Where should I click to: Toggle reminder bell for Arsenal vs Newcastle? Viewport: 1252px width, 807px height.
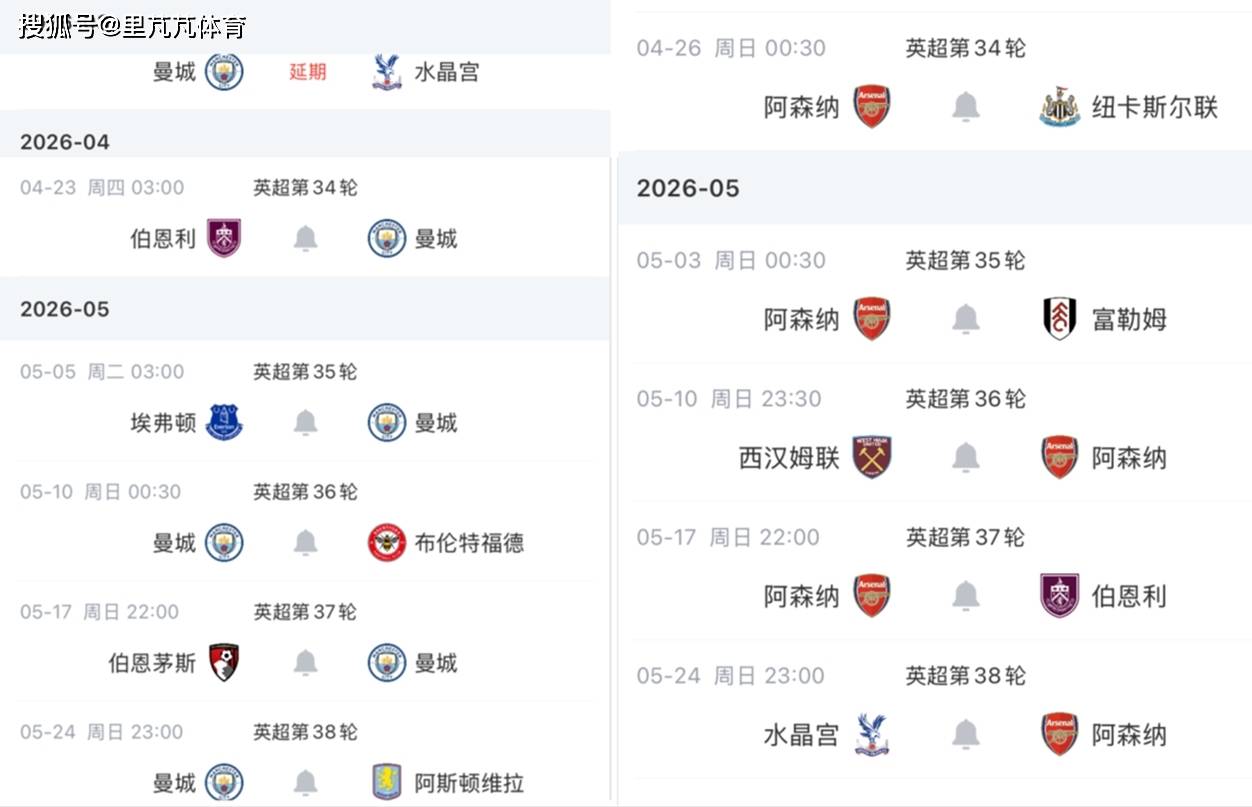[x=965, y=107]
